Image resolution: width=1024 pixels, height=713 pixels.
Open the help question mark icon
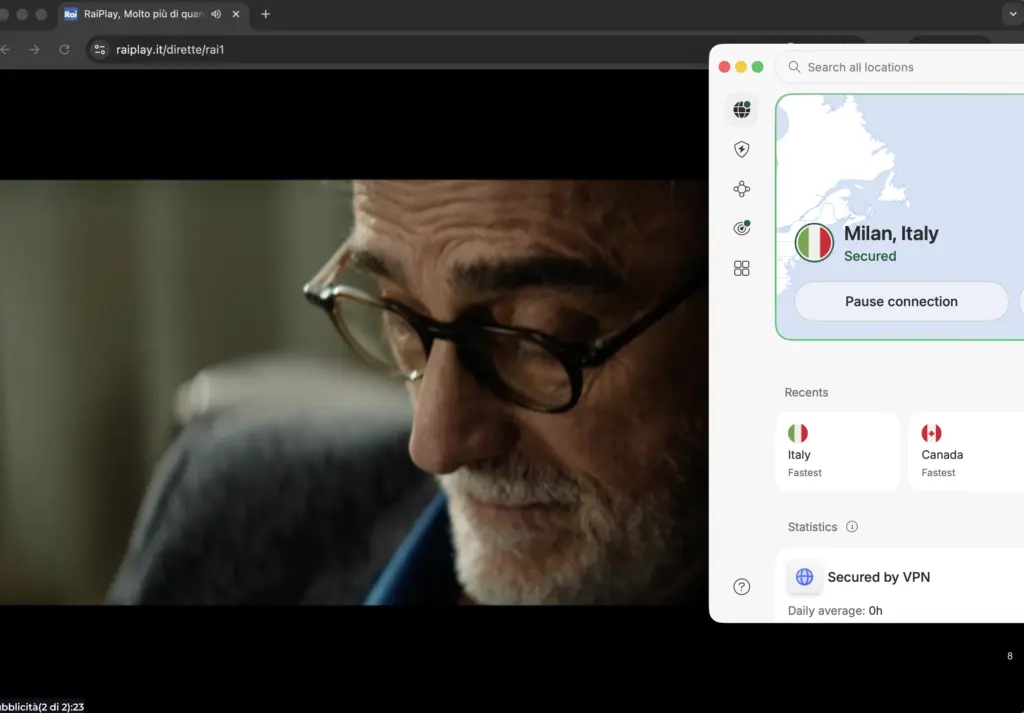(741, 586)
